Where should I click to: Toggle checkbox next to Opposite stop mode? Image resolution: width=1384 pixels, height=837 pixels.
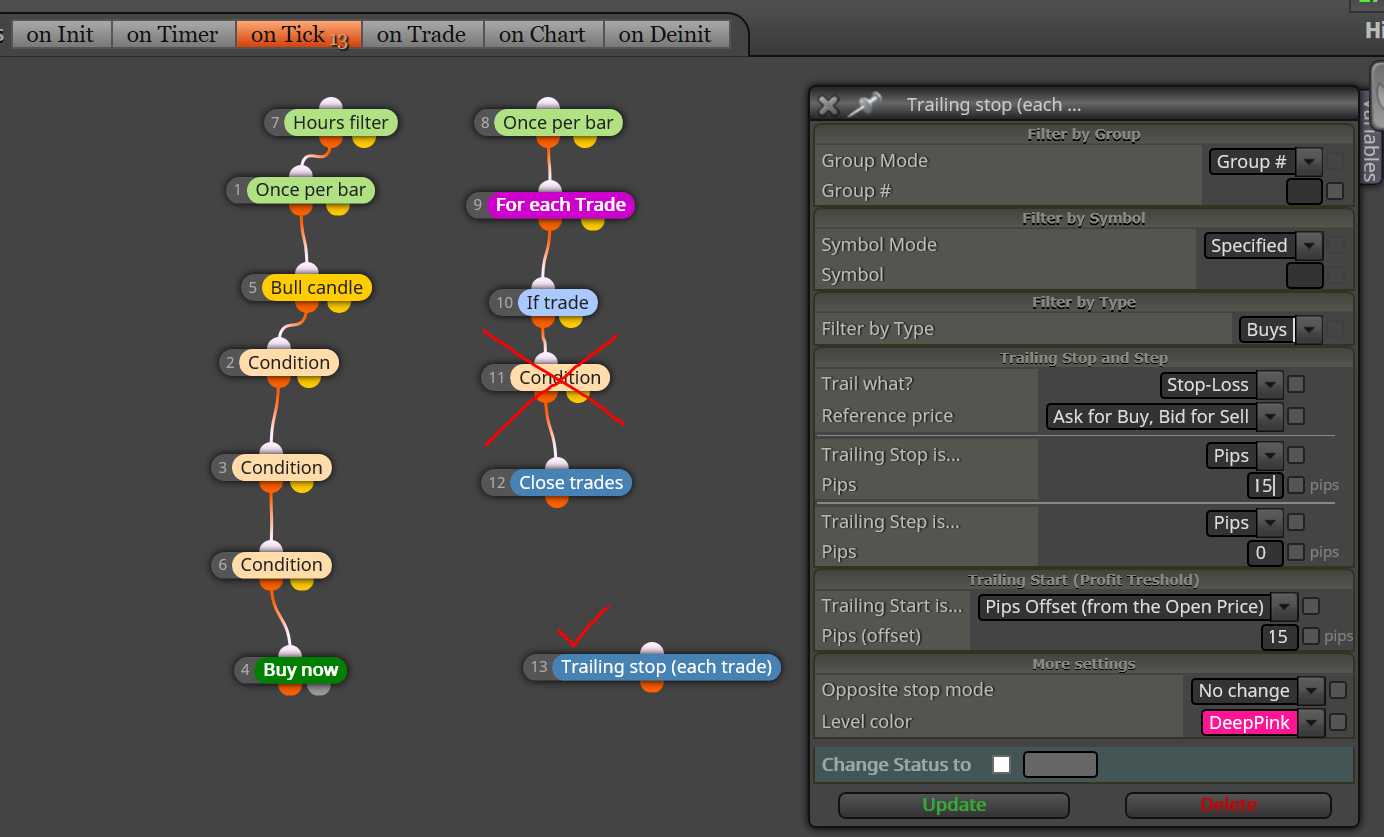[x=1338, y=690]
